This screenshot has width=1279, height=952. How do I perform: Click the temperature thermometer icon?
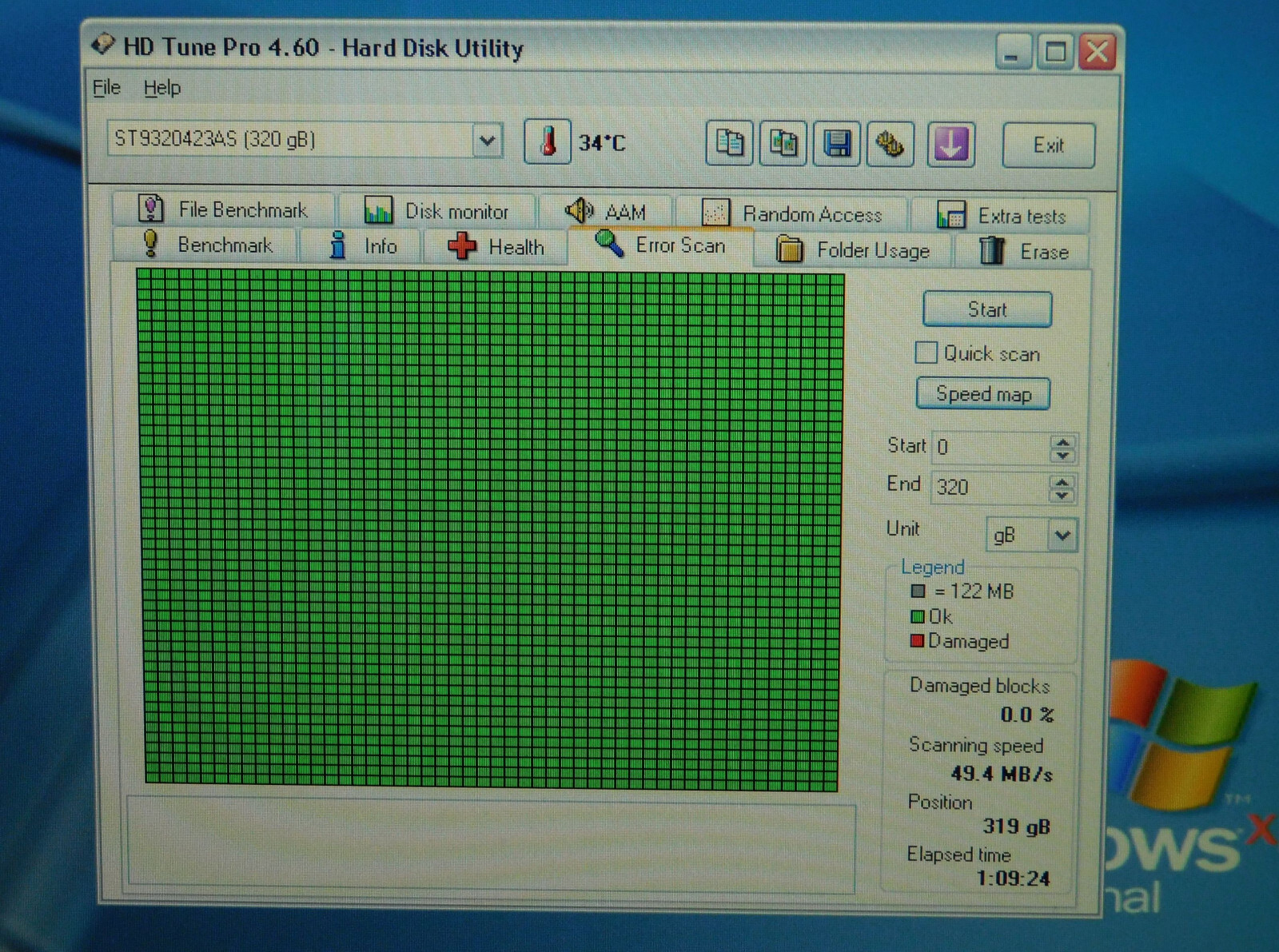click(x=548, y=141)
